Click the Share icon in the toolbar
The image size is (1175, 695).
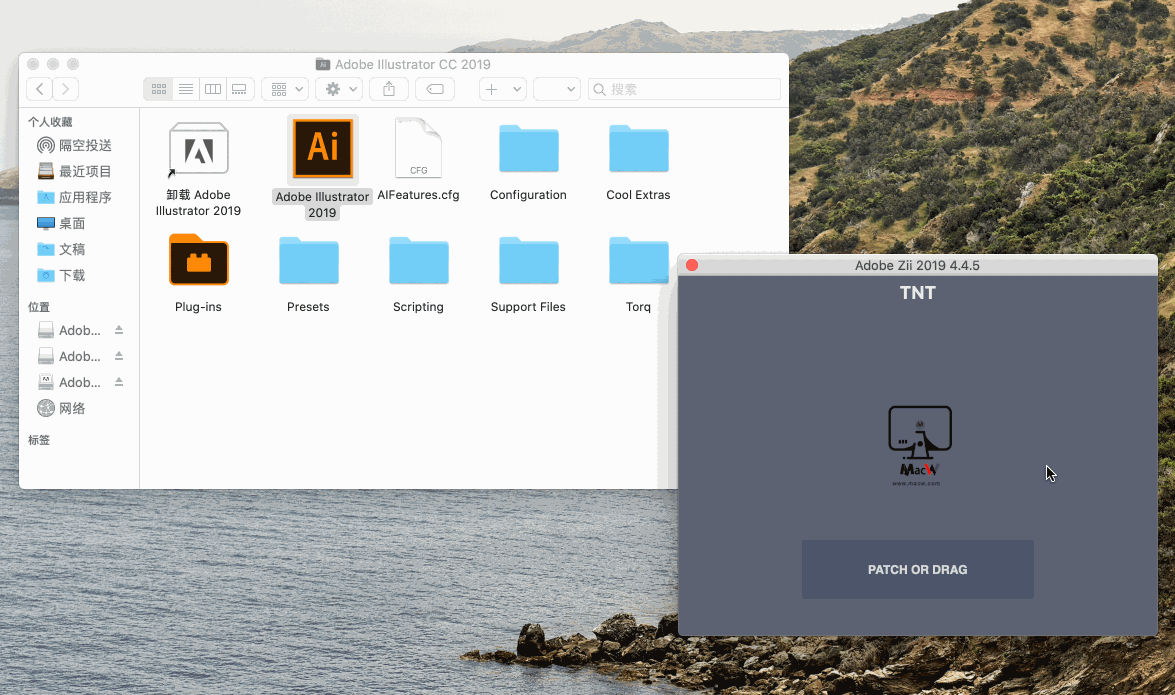(389, 89)
